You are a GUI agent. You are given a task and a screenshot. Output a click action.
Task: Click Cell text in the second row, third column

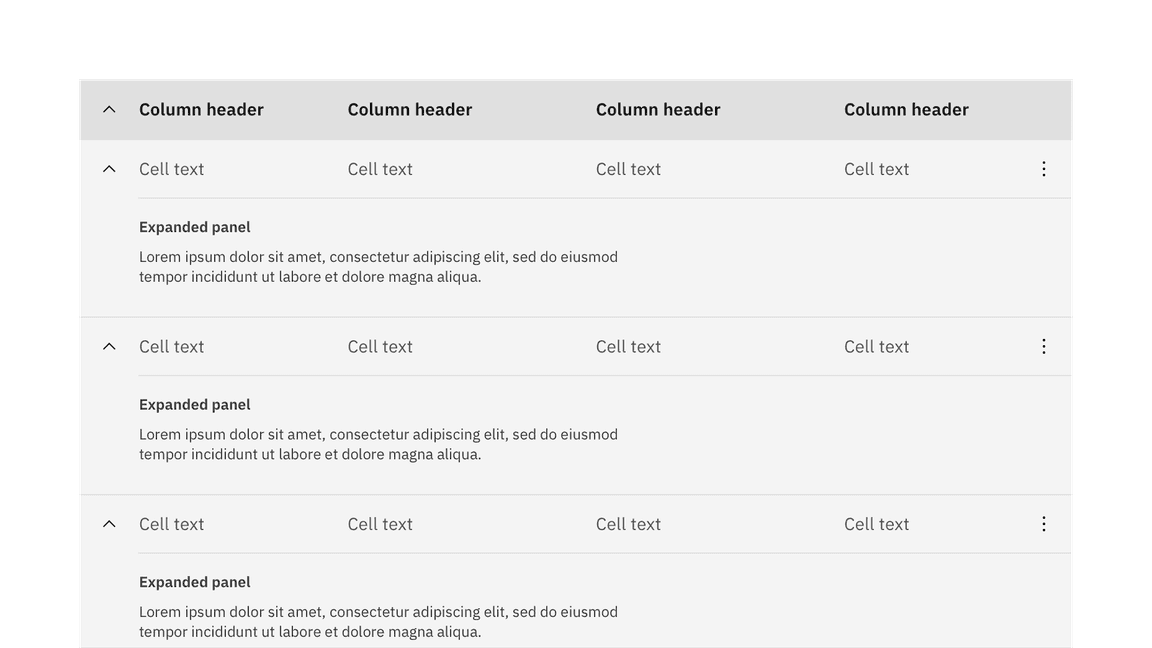628,346
